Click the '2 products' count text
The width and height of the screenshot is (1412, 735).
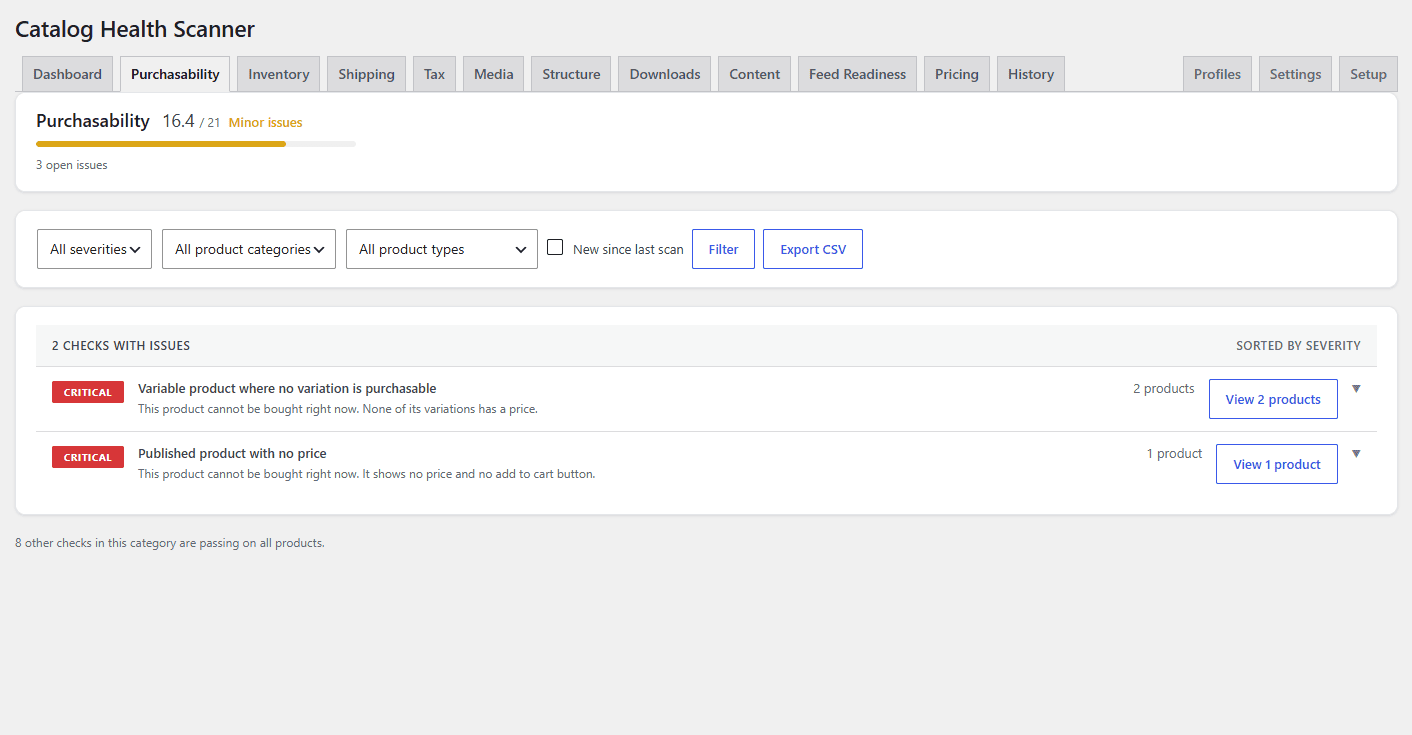click(1163, 388)
